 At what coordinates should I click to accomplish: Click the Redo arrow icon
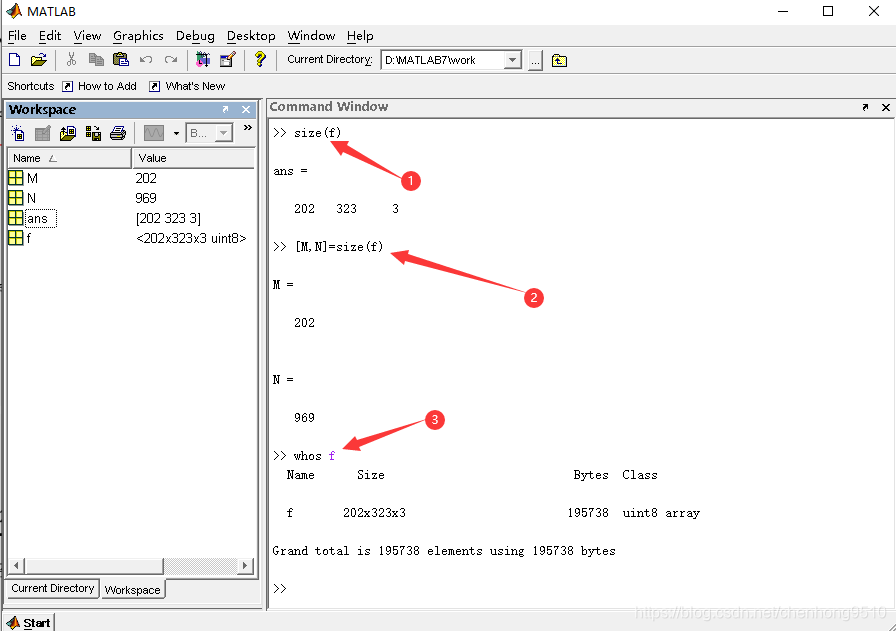pos(171,59)
